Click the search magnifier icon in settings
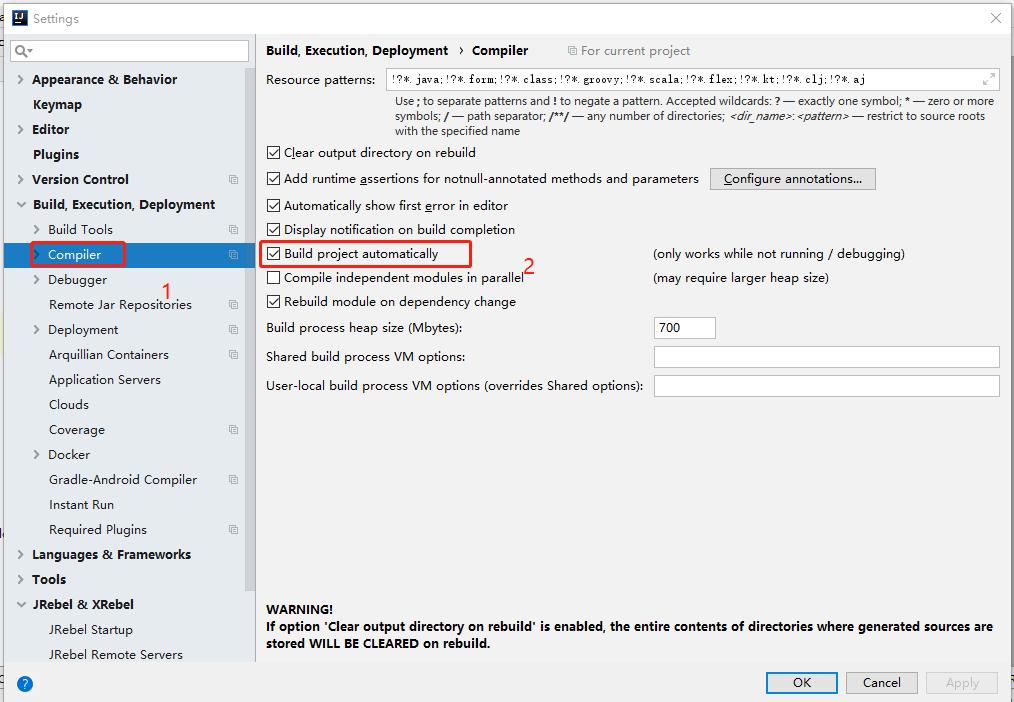Image resolution: width=1014 pixels, height=702 pixels. pyautogui.click(x=23, y=51)
